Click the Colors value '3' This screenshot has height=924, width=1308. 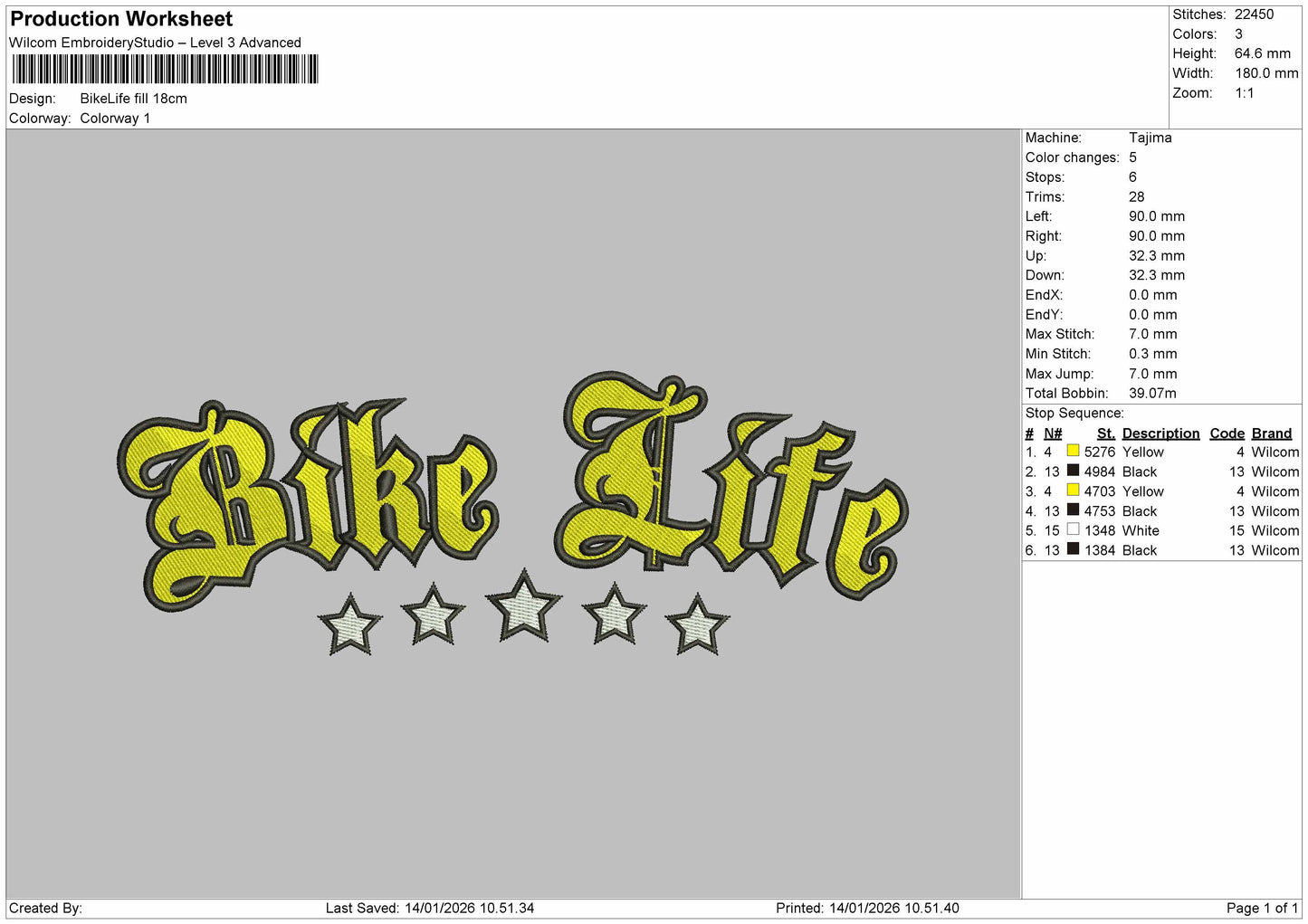[x=1238, y=34]
